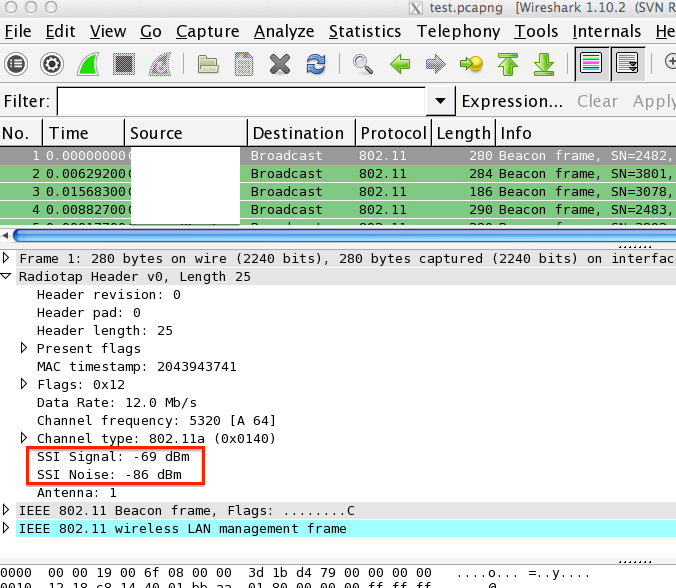This screenshot has height=588, width=676.
Task: Select SSI Noise: -86 dBm field
Action: click(x=109, y=475)
